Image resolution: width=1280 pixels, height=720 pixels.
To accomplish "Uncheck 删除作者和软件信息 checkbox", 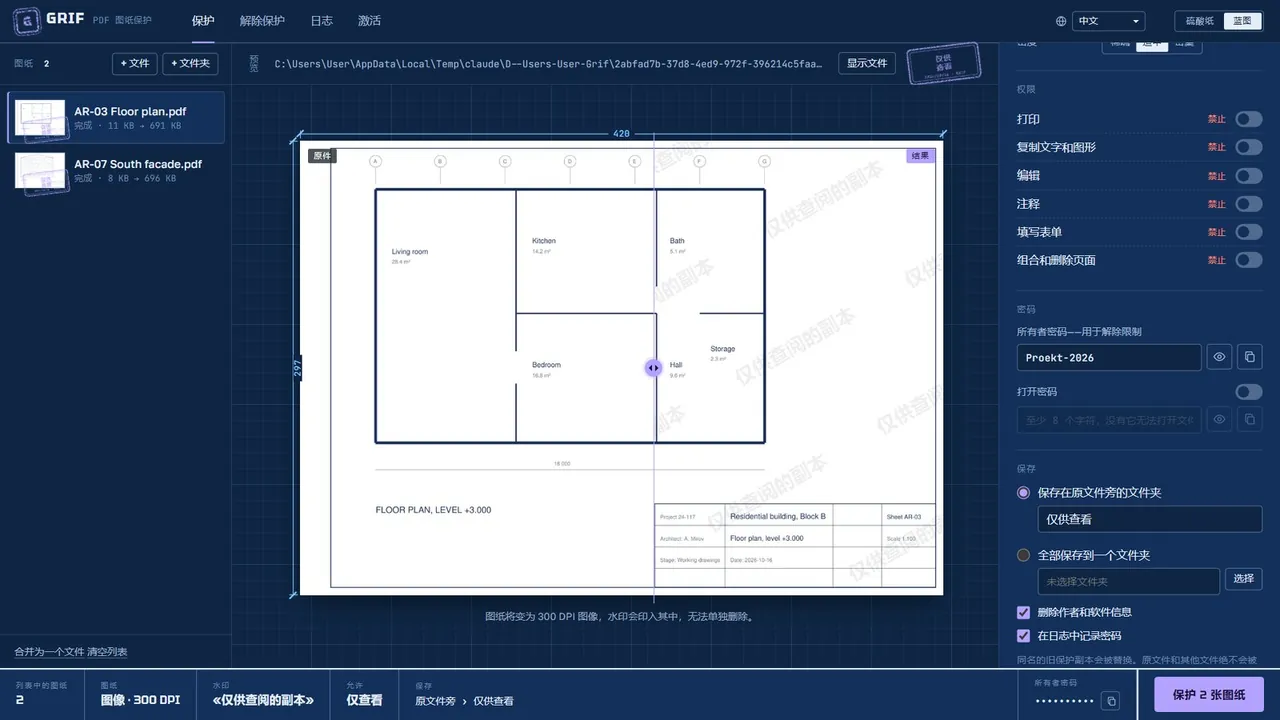I will pyautogui.click(x=1023, y=612).
